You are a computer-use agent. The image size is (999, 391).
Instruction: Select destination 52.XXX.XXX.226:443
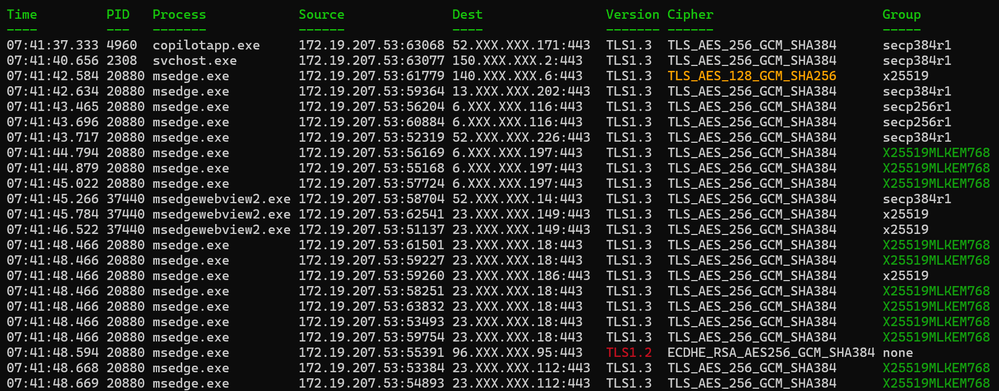pyautogui.click(x=521, y=137)
